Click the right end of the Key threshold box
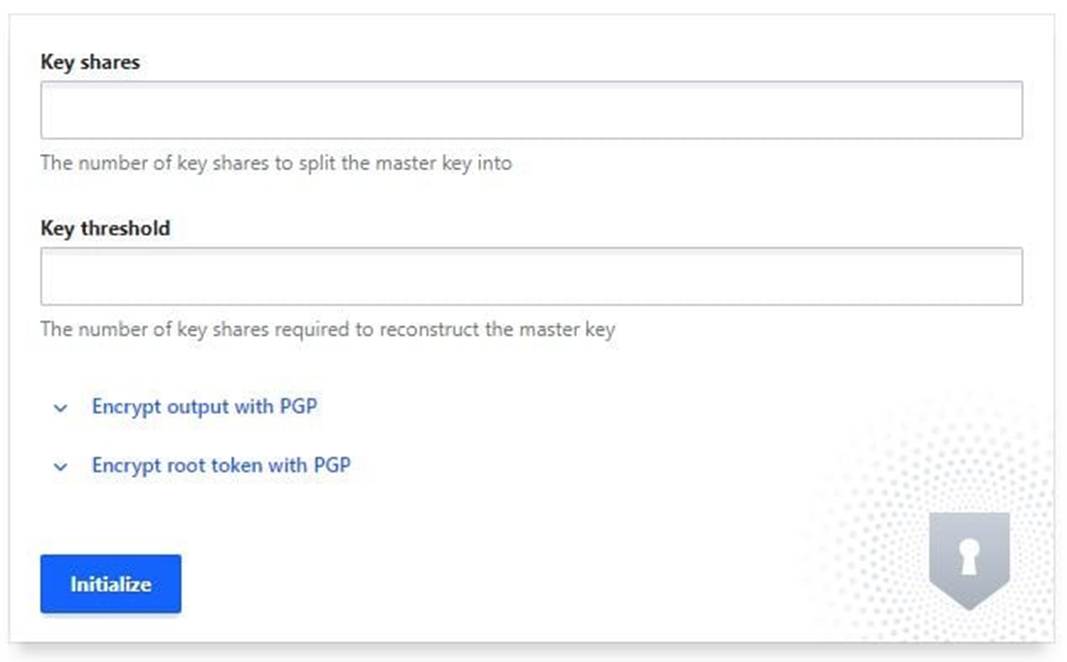1067x662 pixels. coord(1005,276)
